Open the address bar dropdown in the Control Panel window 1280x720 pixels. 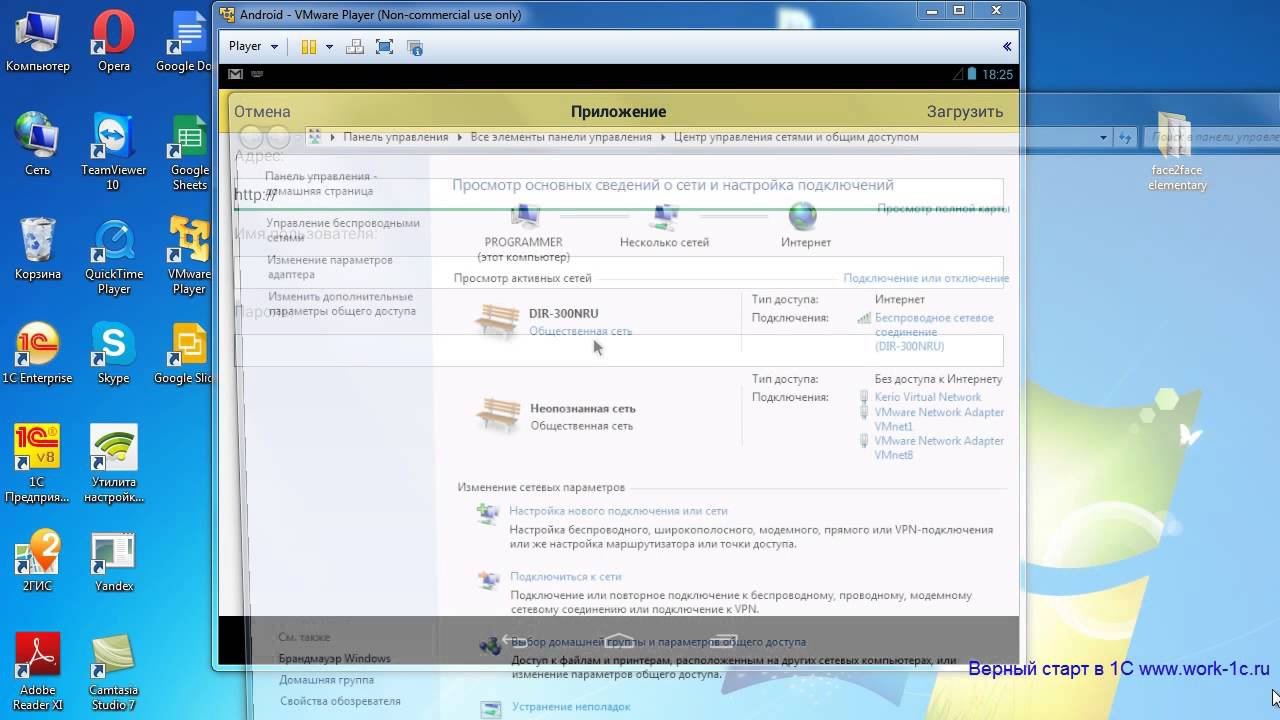[1103, 137]
